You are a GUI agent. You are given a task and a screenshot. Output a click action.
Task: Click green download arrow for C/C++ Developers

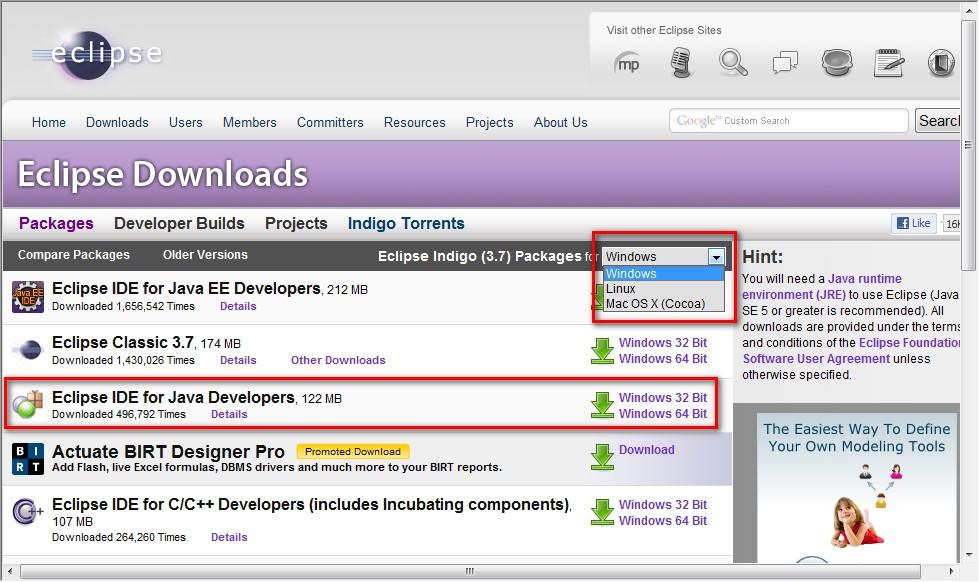pyautogui.click(x=603, y=512)
